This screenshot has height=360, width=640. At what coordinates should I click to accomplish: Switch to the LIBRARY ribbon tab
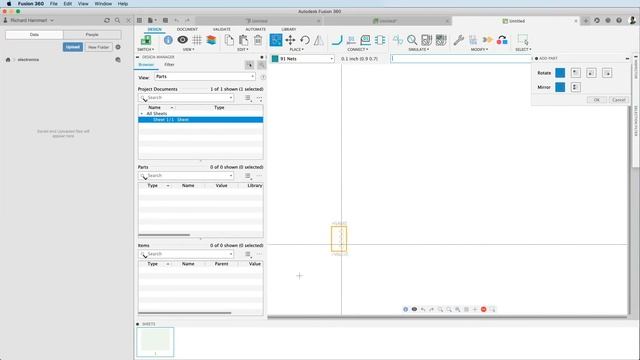(289, 29)
